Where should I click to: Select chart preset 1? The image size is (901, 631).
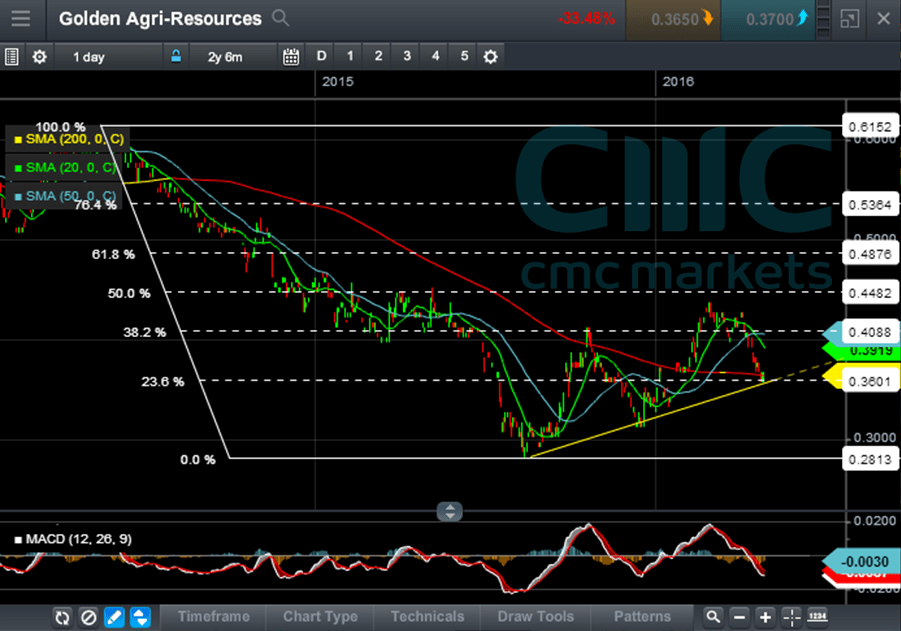point(350,56)
